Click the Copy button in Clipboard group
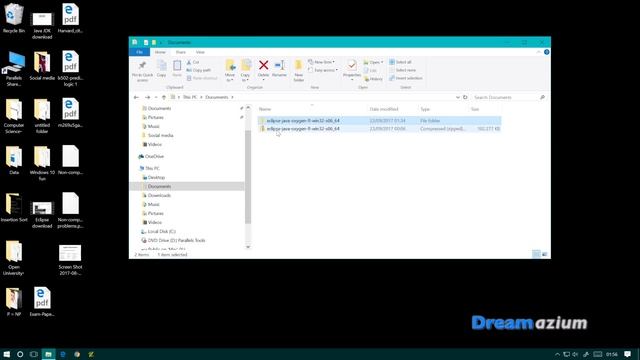 pos(162,69)
